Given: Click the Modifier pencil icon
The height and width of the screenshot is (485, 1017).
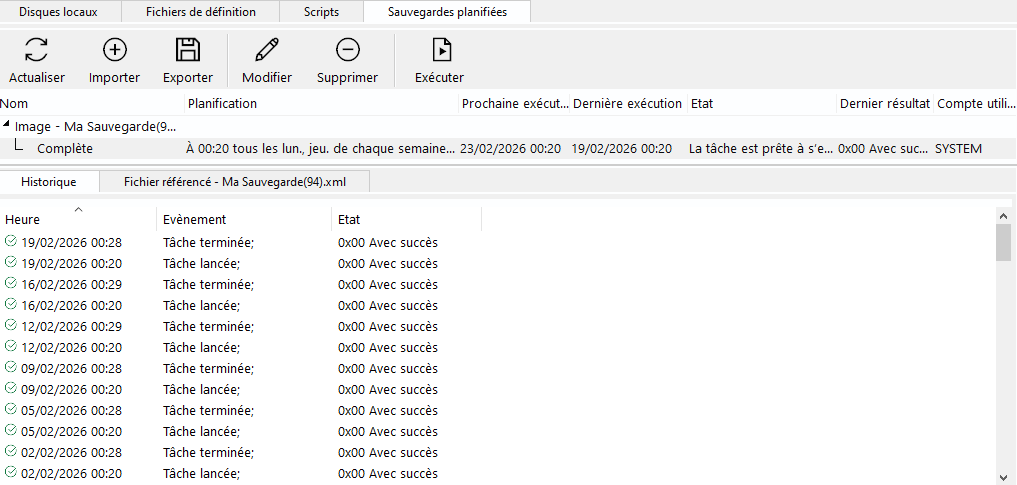Looking at the screenshot, I should click(x=267, y=50).
